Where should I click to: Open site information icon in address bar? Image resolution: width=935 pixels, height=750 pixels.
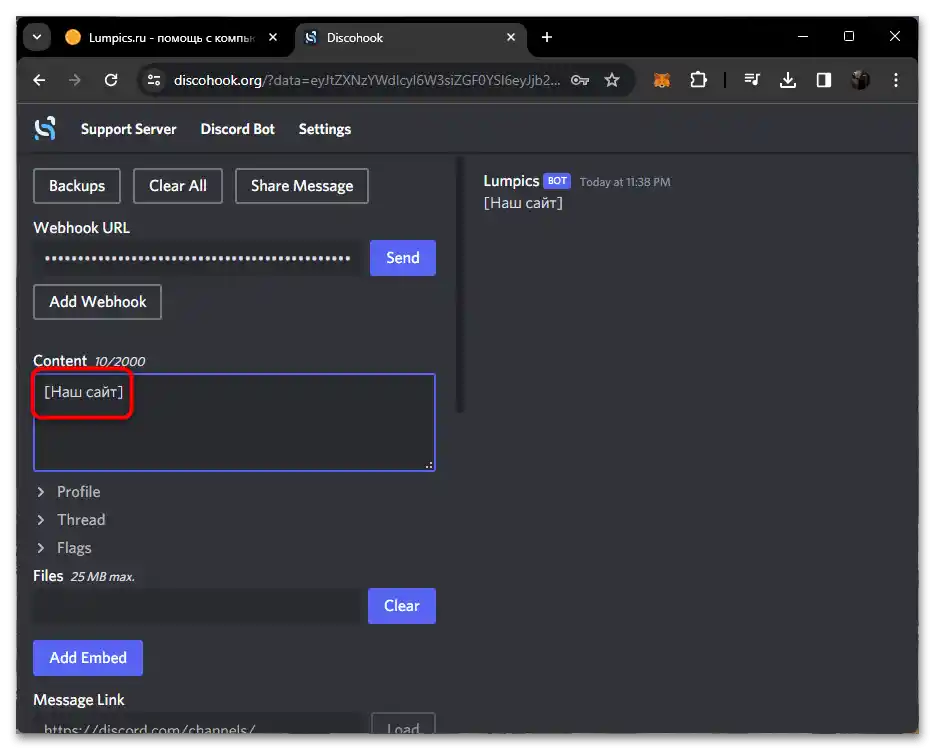154,80
